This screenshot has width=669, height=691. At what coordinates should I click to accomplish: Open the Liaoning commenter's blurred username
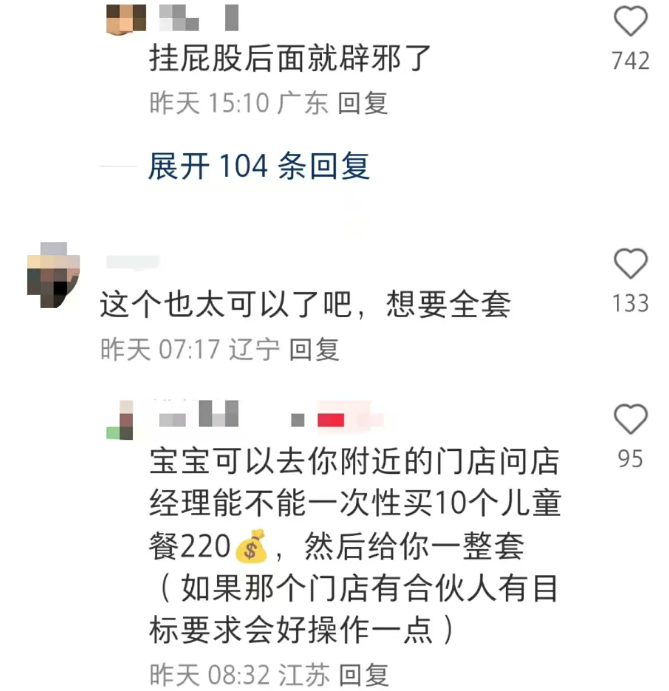(x=133, y=262)
